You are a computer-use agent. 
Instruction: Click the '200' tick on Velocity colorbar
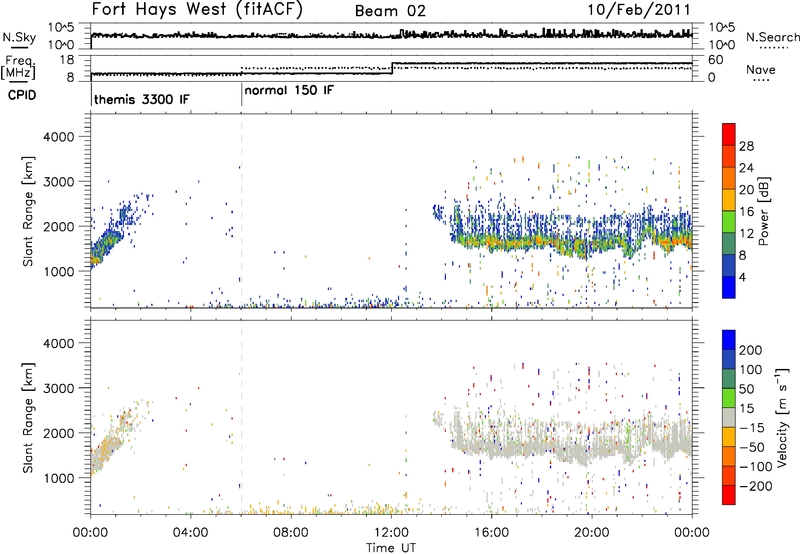click(x=751, y=350)
